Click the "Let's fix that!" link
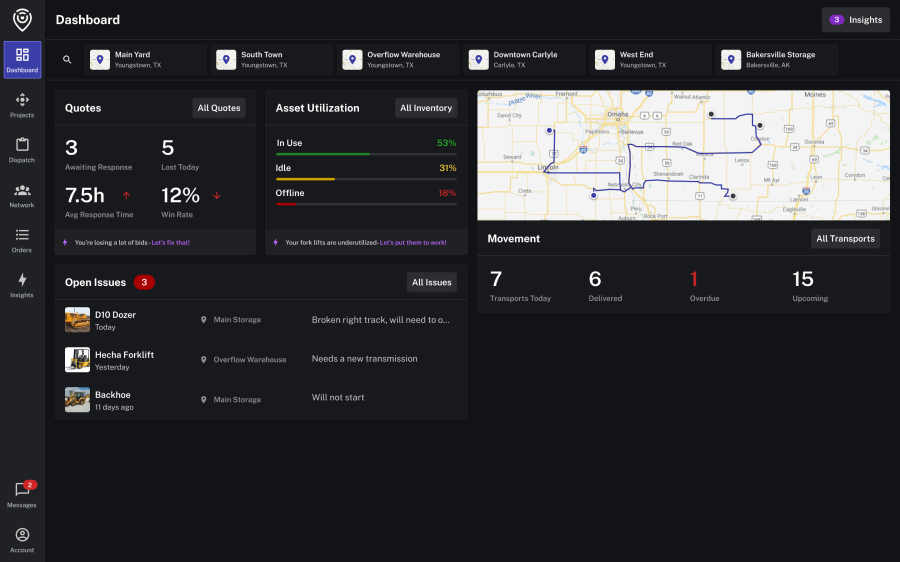 170,243
